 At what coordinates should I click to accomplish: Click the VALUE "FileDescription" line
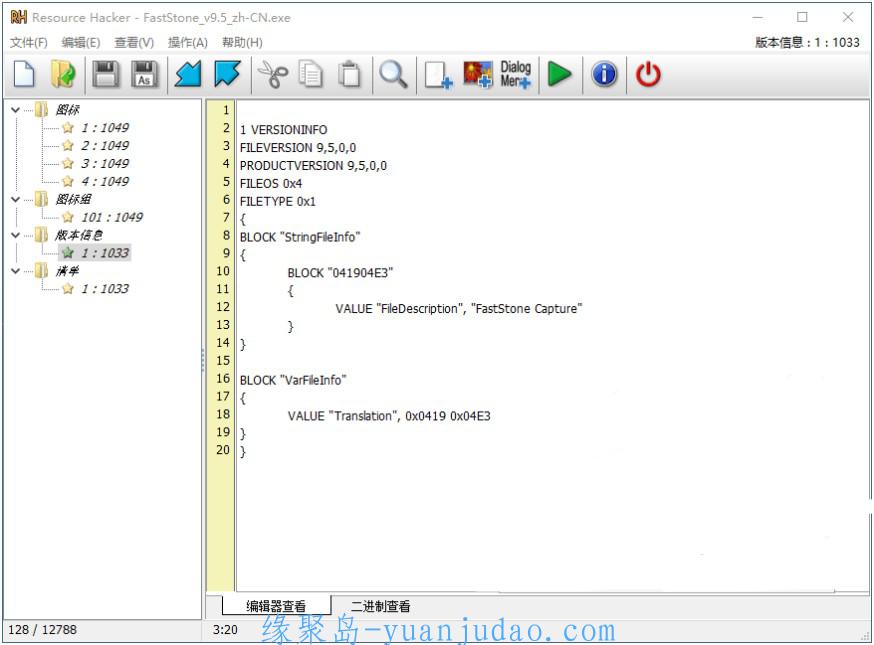click(459, 309)
